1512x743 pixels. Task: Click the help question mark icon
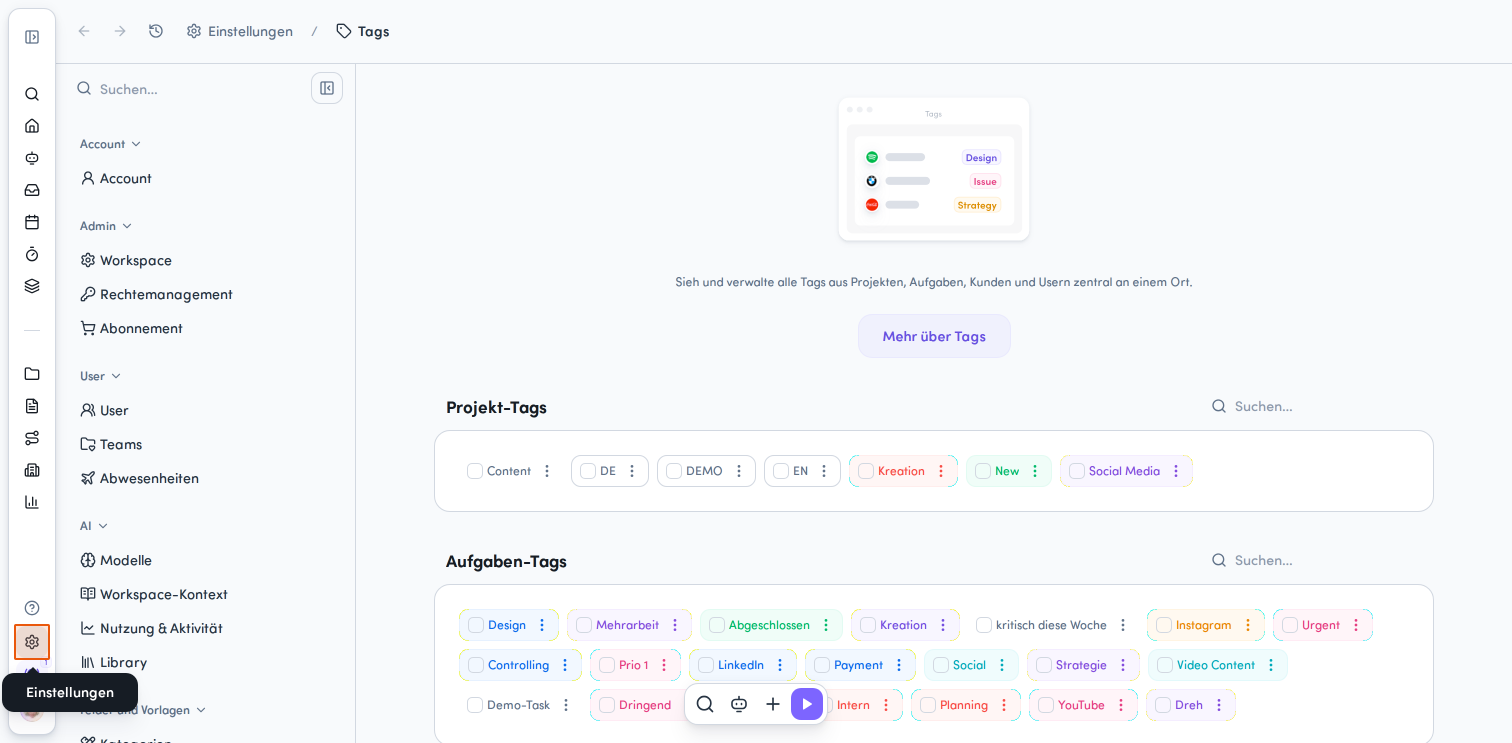tap(32, 608)
